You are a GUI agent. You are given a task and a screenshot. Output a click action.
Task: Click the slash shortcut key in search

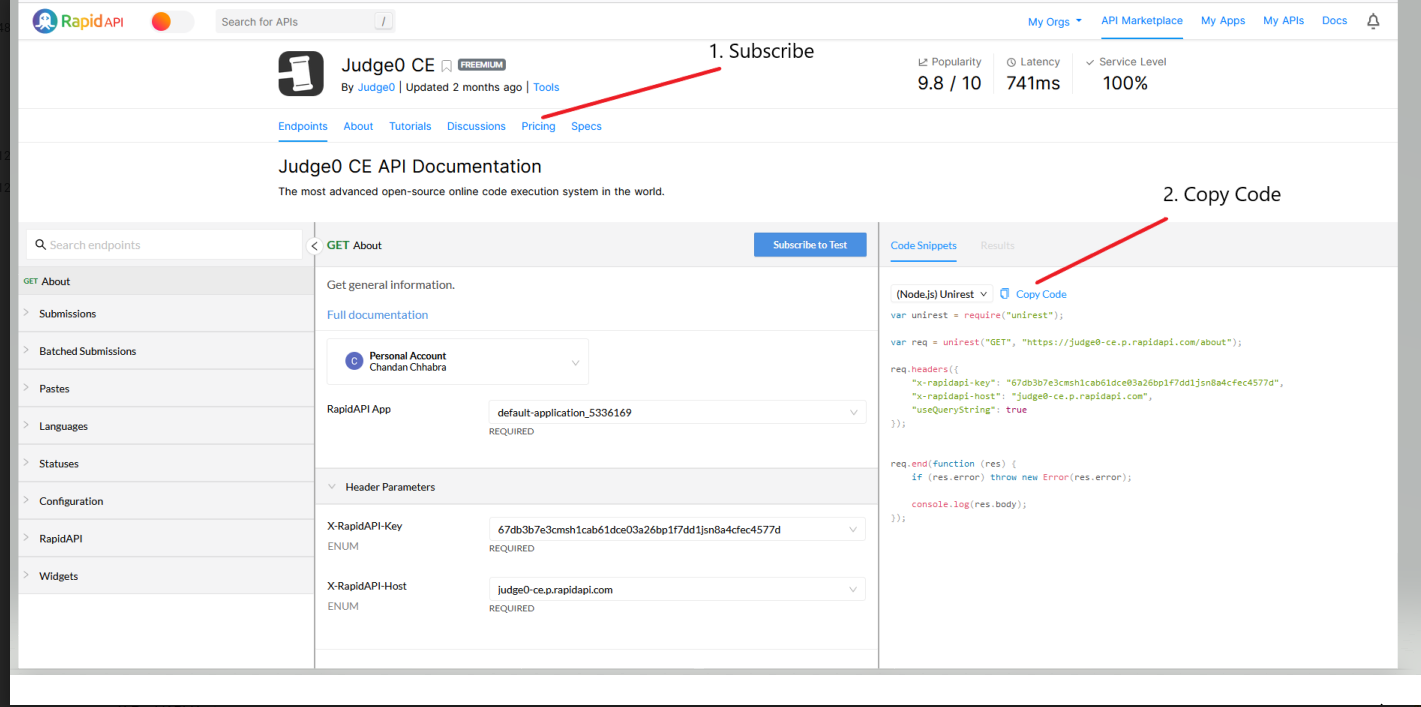tap(384, 21)
